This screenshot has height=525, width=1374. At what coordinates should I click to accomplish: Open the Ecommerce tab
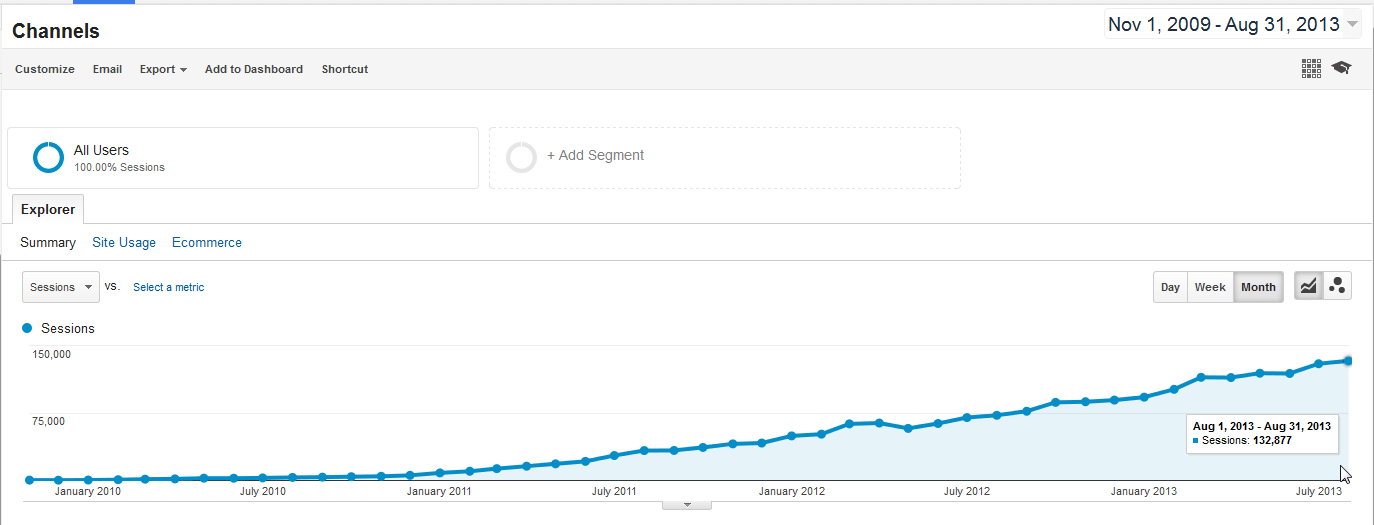click(207, 242)
